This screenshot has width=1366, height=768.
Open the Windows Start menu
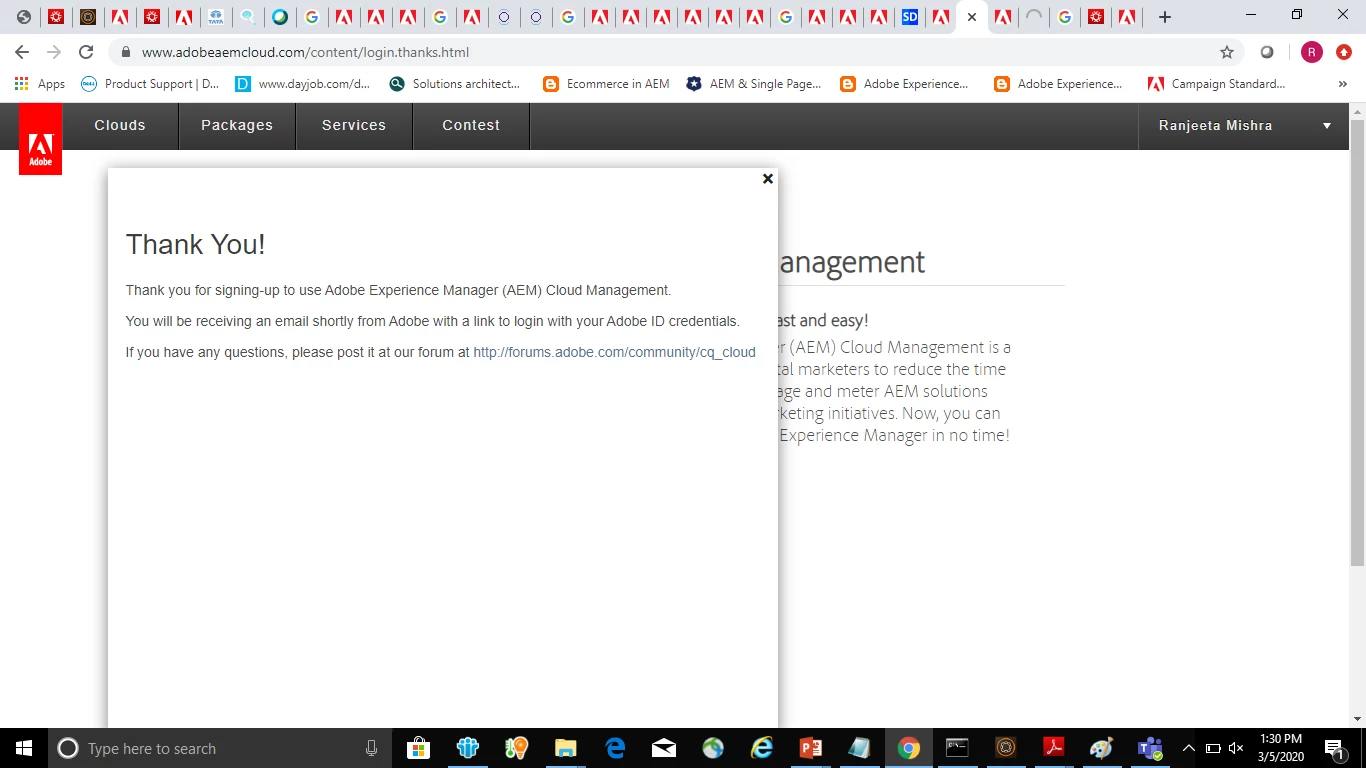tap(24, 748)
